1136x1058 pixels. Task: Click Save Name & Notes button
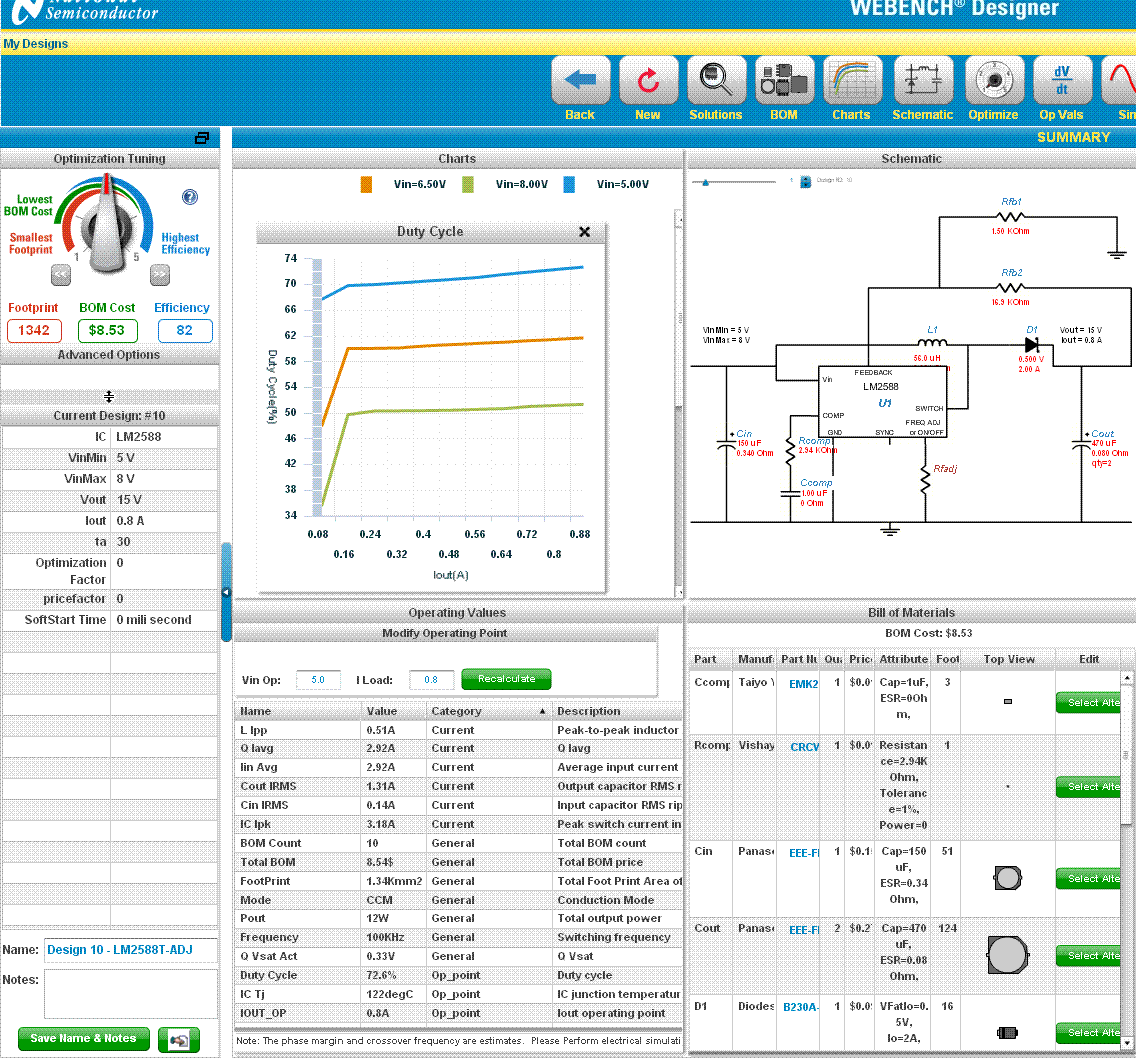[x=83, y=1038]
